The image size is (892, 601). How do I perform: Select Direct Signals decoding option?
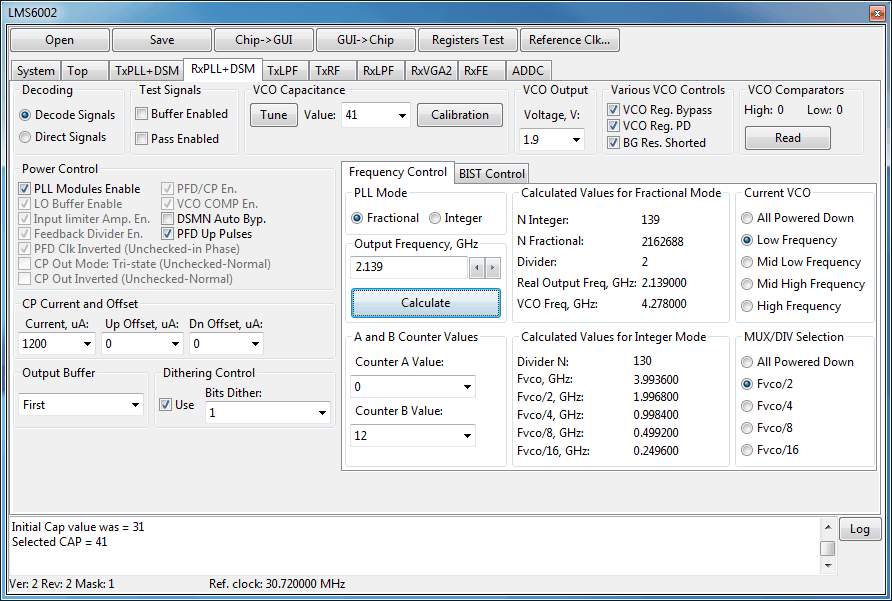(x=26, y=137)
